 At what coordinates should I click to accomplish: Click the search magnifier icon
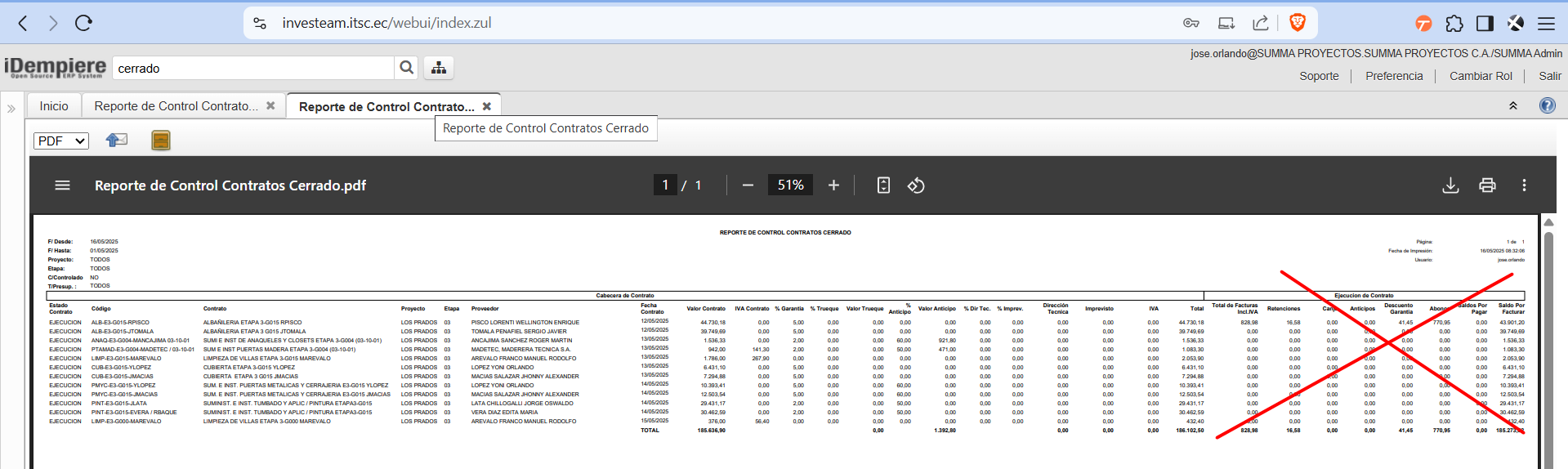pos(406,68)
